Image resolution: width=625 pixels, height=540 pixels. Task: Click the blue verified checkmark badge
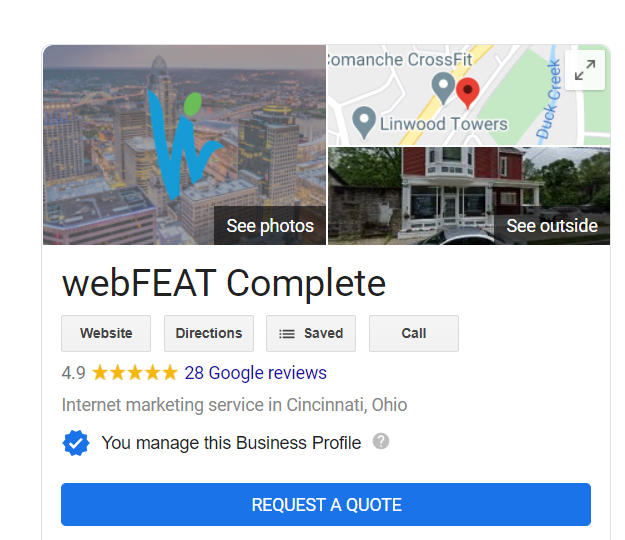pos(76,443)
